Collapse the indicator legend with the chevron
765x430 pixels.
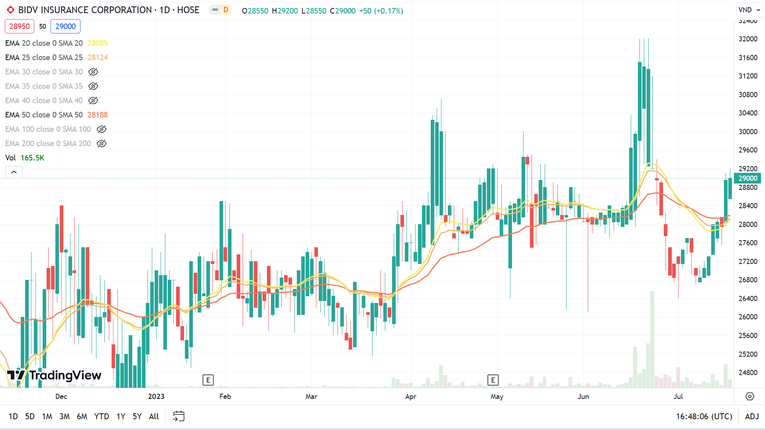(14, 172)
